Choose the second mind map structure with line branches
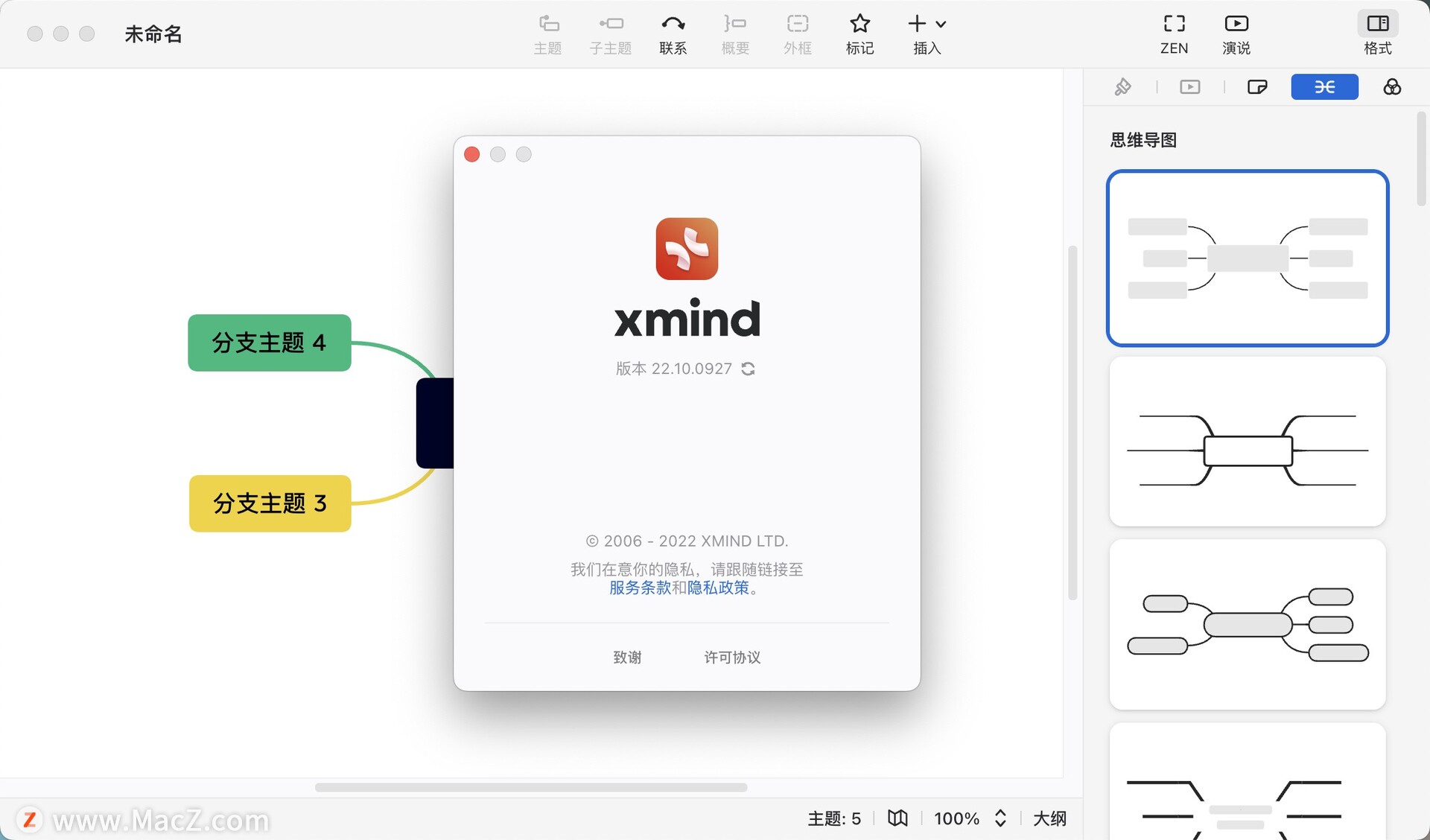Screen dimensions: 1430x840 [x=1248, y=442]
